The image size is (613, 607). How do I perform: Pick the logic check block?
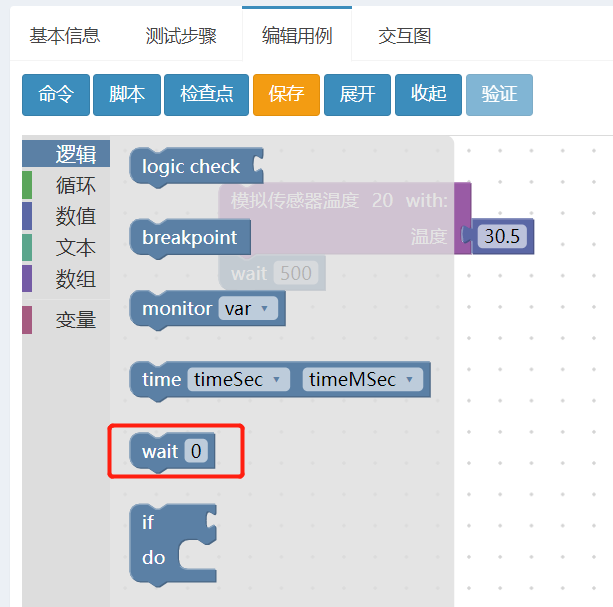click(196, 167)
